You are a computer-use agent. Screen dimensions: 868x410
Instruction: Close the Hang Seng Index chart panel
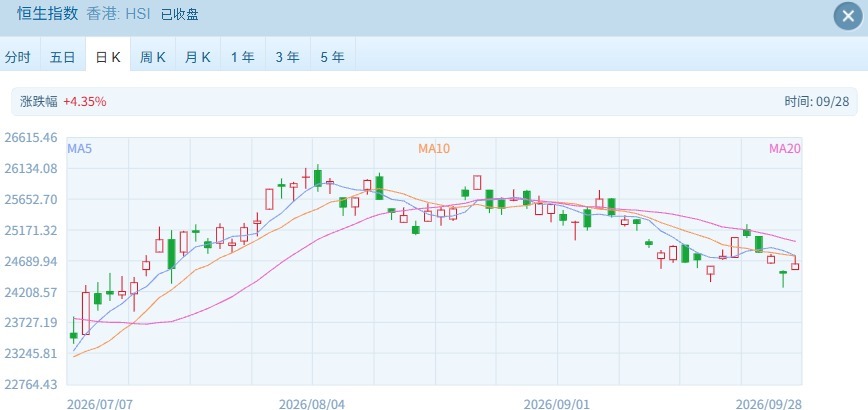click(x=848, y=17)
